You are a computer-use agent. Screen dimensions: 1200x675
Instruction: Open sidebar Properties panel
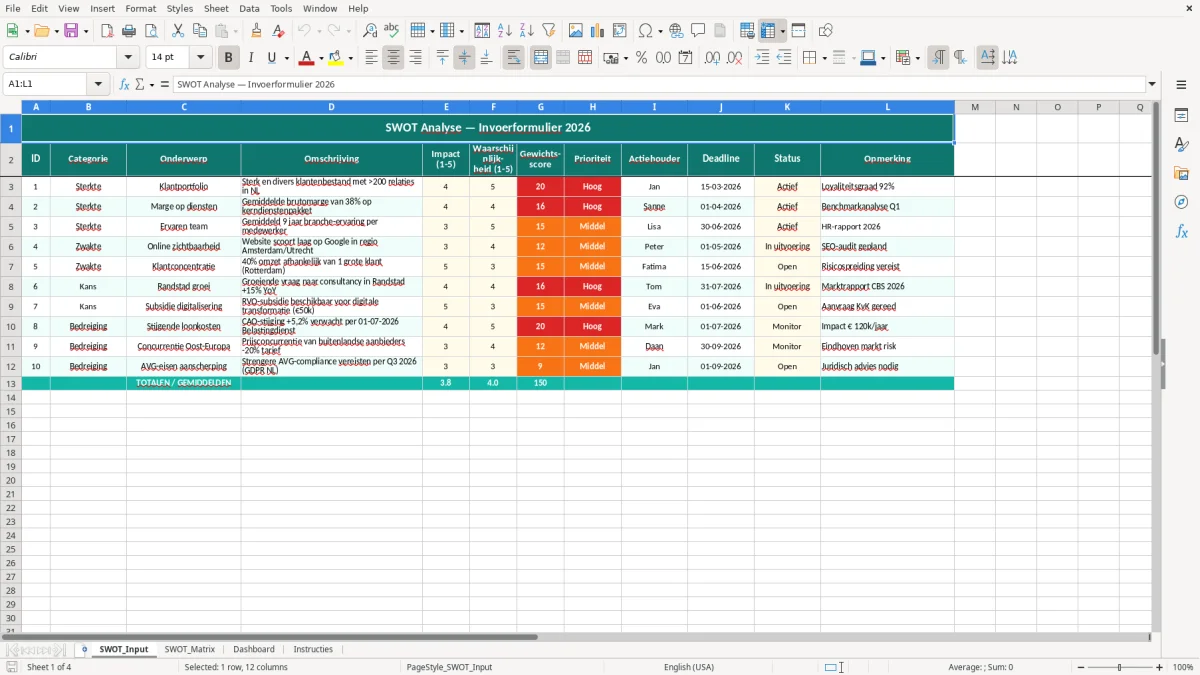tap(1181, 115)
